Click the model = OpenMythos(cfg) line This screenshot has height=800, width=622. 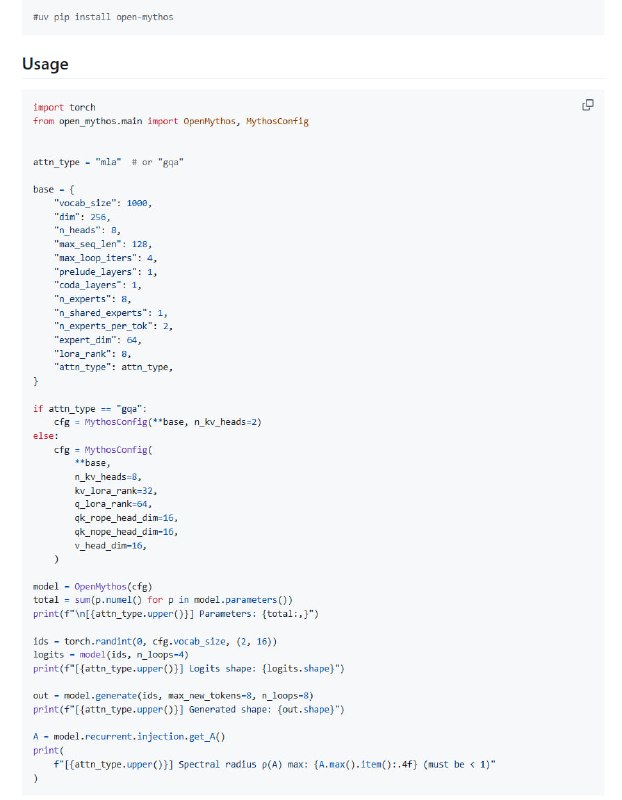coord(92,586)
